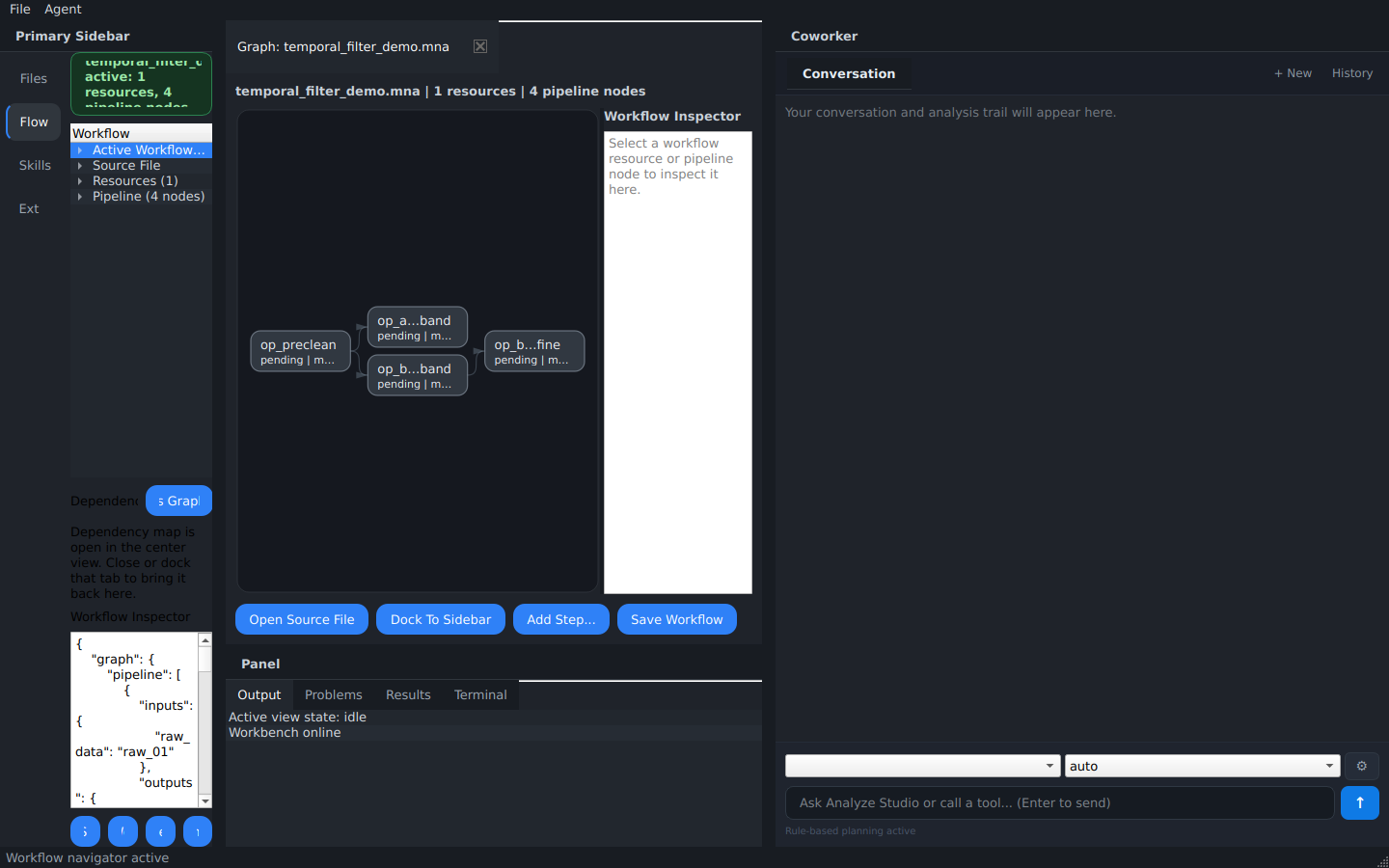Select the op_b...band pipeline node
1389x868 pixels.
point(417,375)
